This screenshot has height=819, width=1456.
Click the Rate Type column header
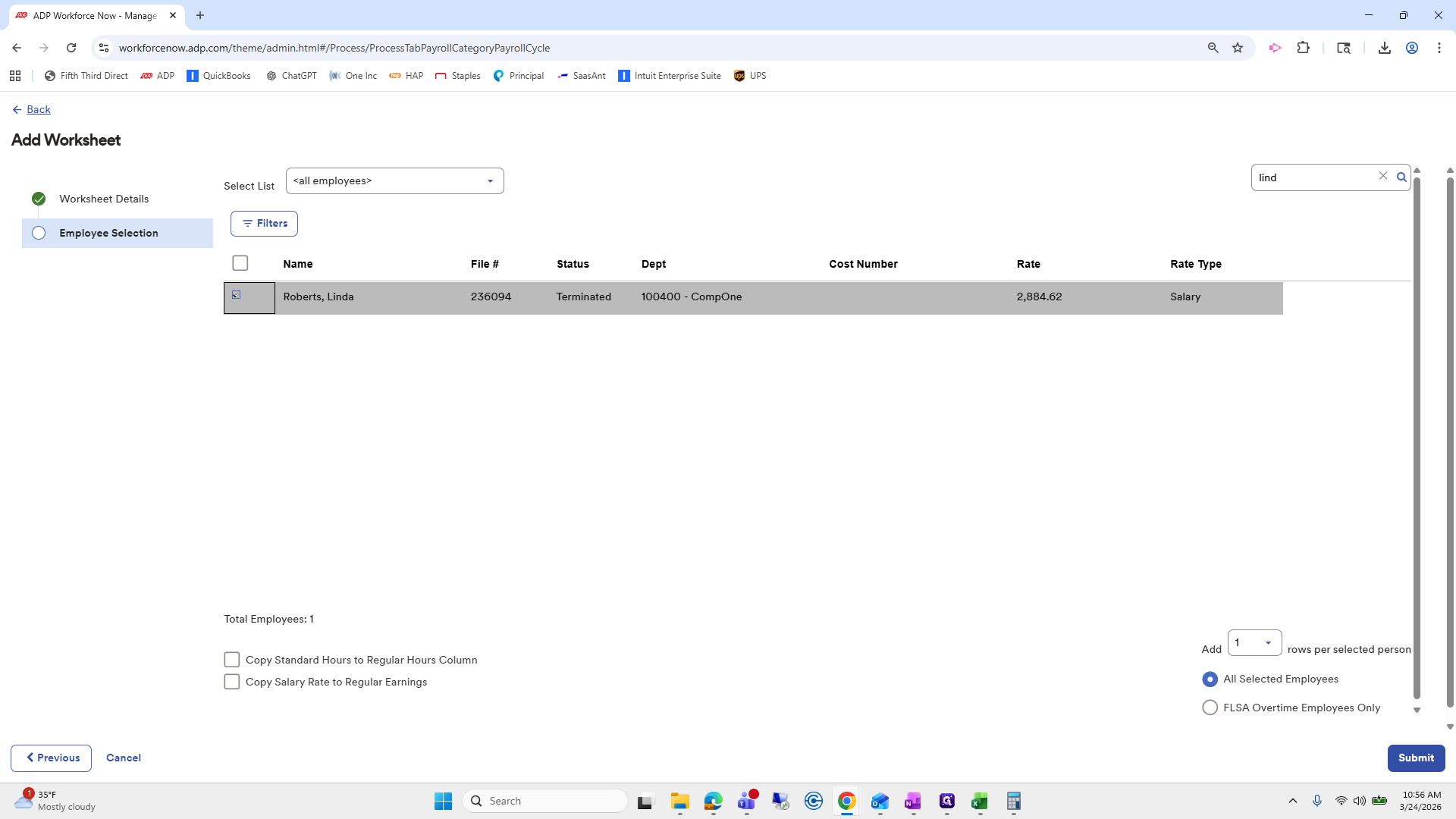pyautogui.click(x=1195, y=264)
